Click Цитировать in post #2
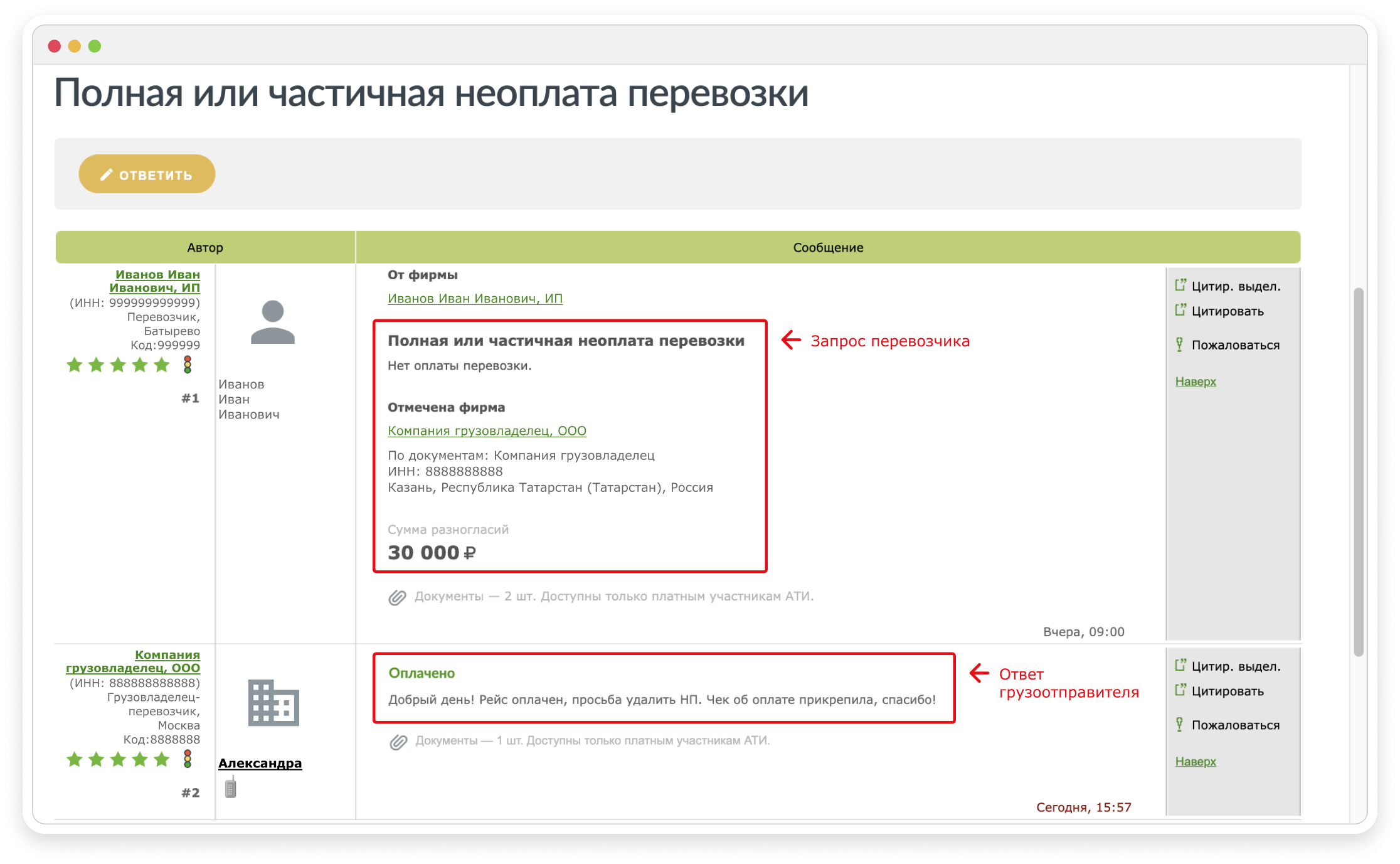This screenshot has width=1400, height=864. click(1228, 691)
